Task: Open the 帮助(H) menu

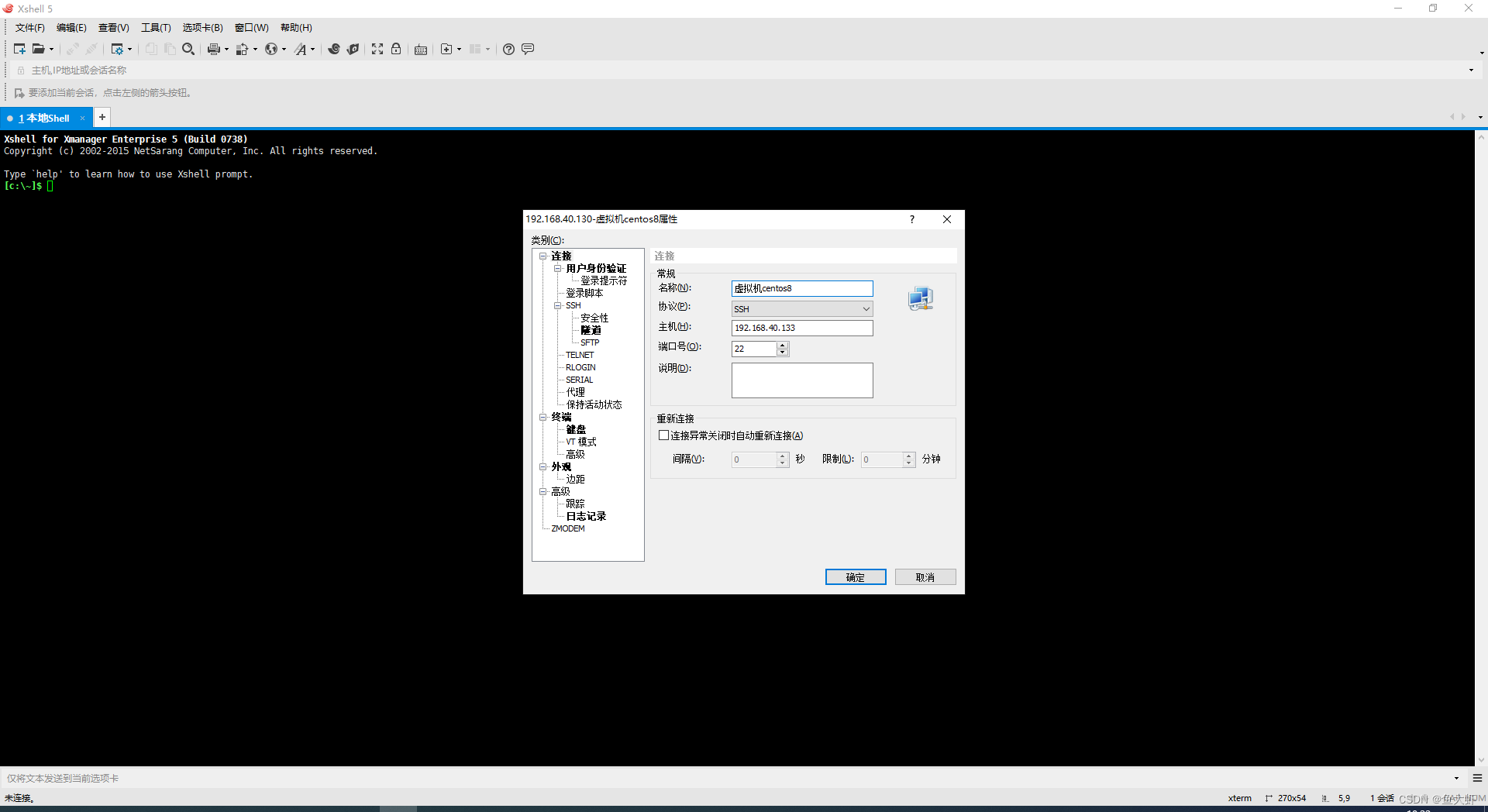Action: pos(296,28)
